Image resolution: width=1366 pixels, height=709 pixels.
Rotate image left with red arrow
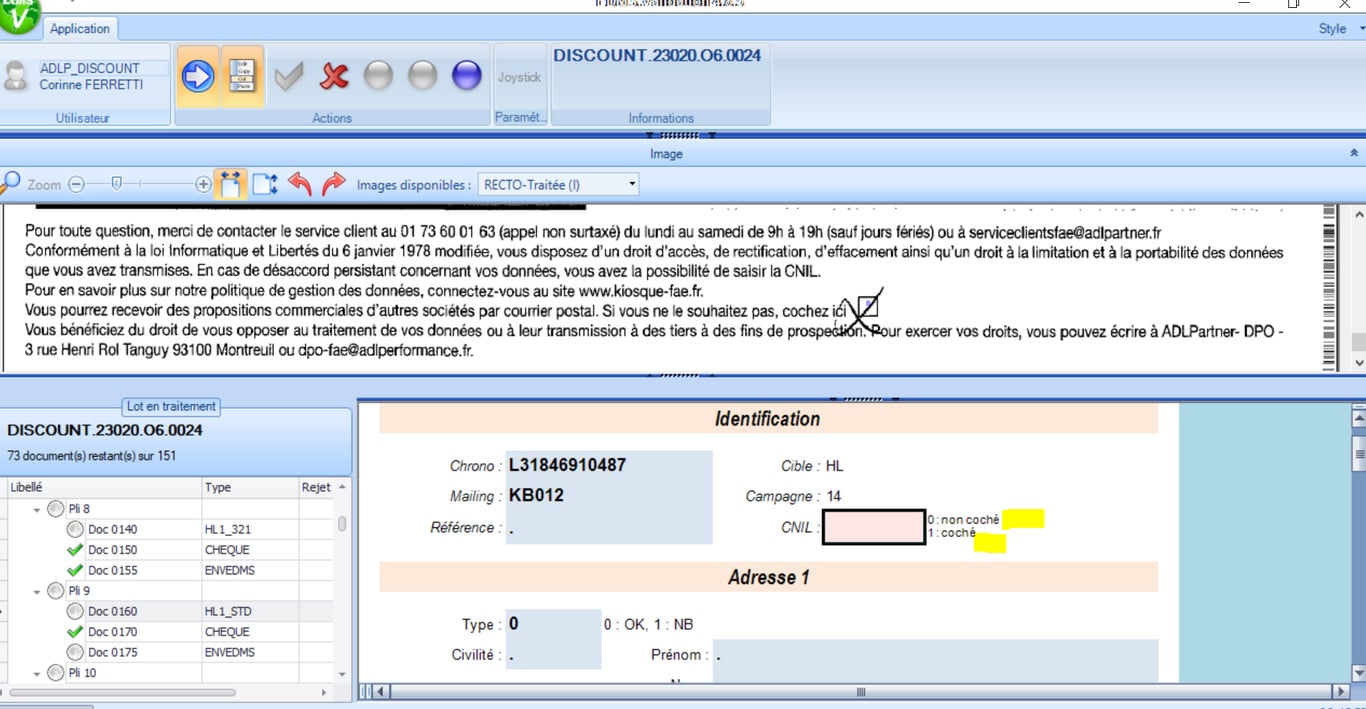pos(299,183)
